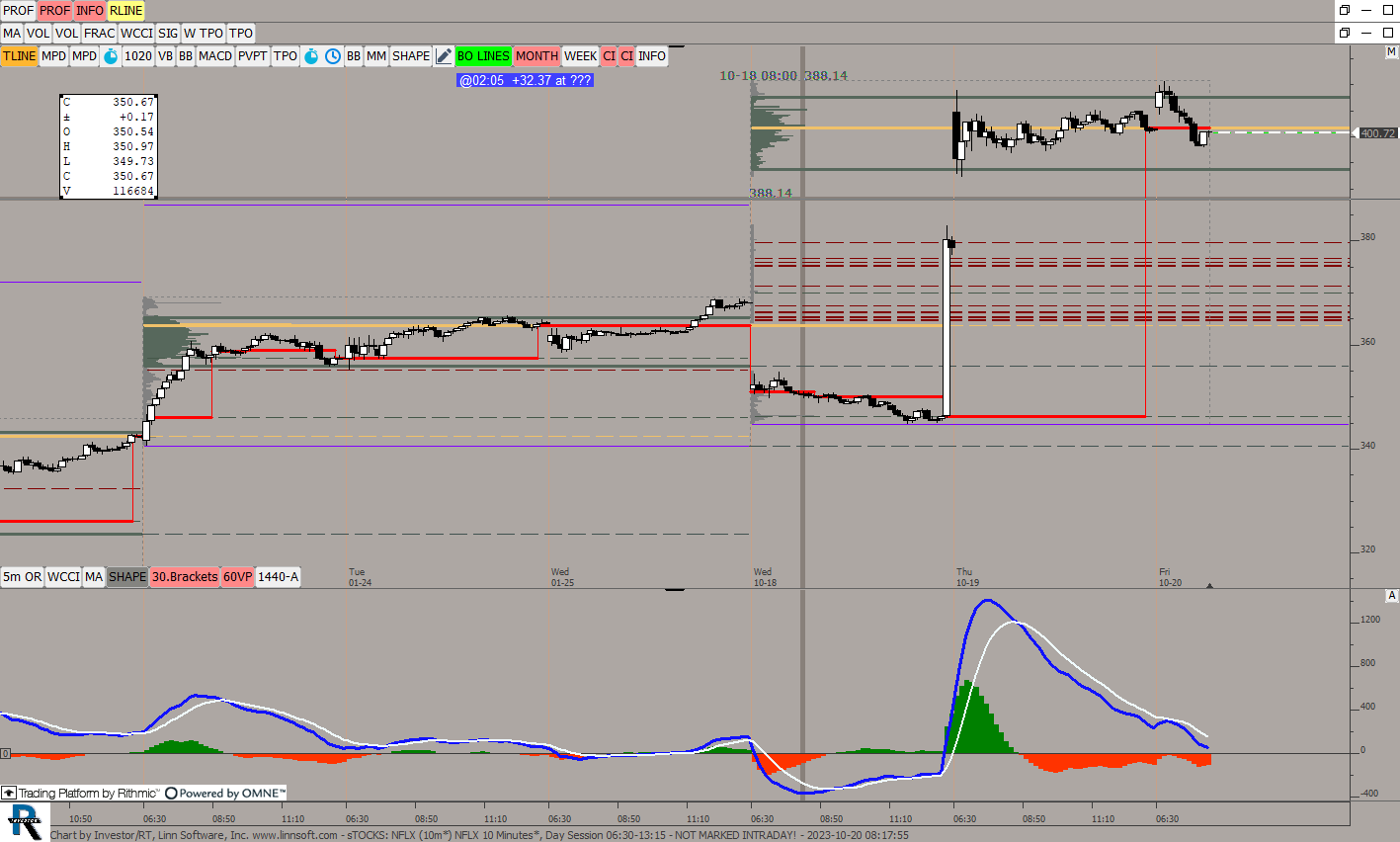The width and height of the screenshot is (1400, 842).
Task: Click the CI button next to the white INFO
Action: coord(627,56)
